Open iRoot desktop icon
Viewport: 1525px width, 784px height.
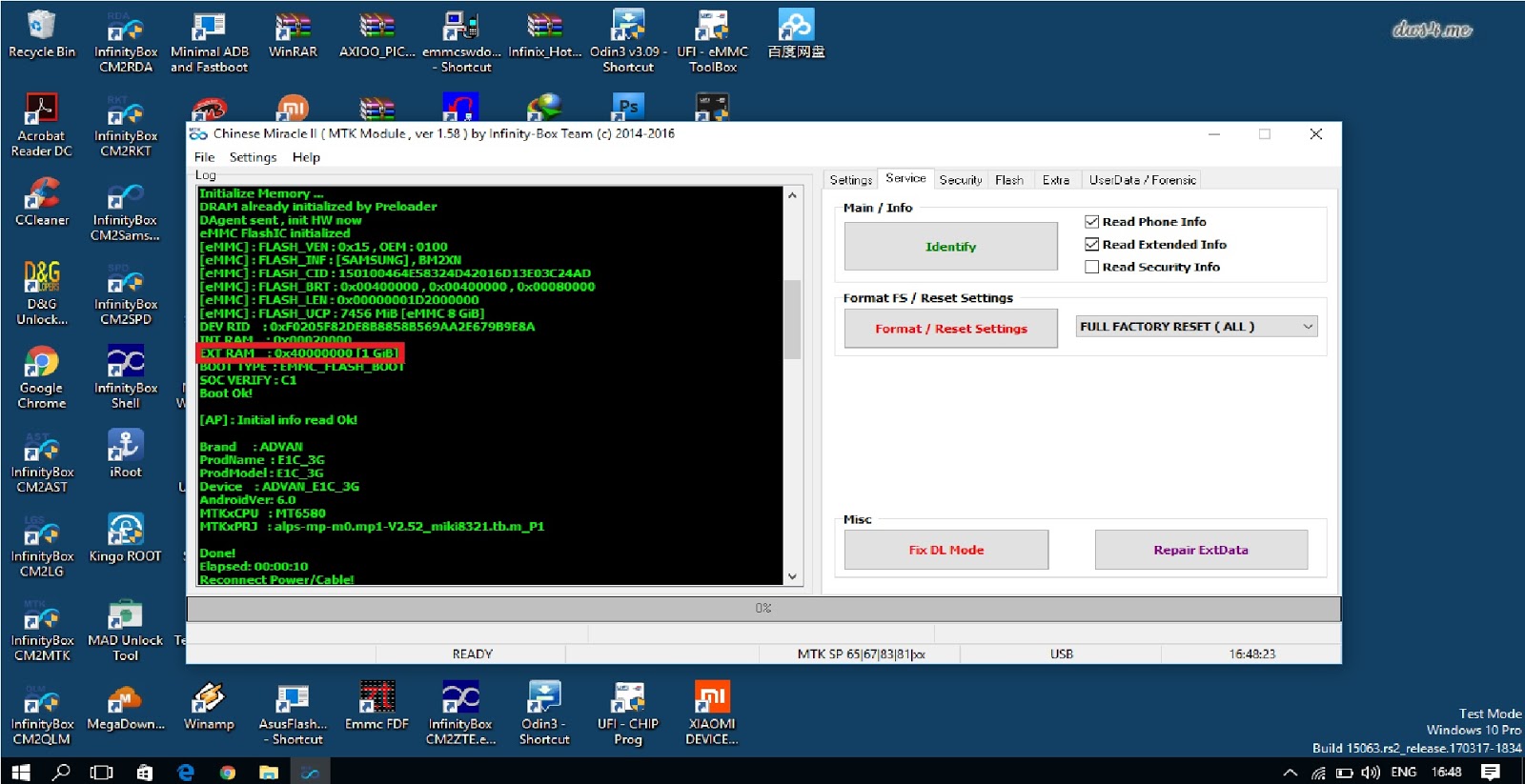click(126, 453)
